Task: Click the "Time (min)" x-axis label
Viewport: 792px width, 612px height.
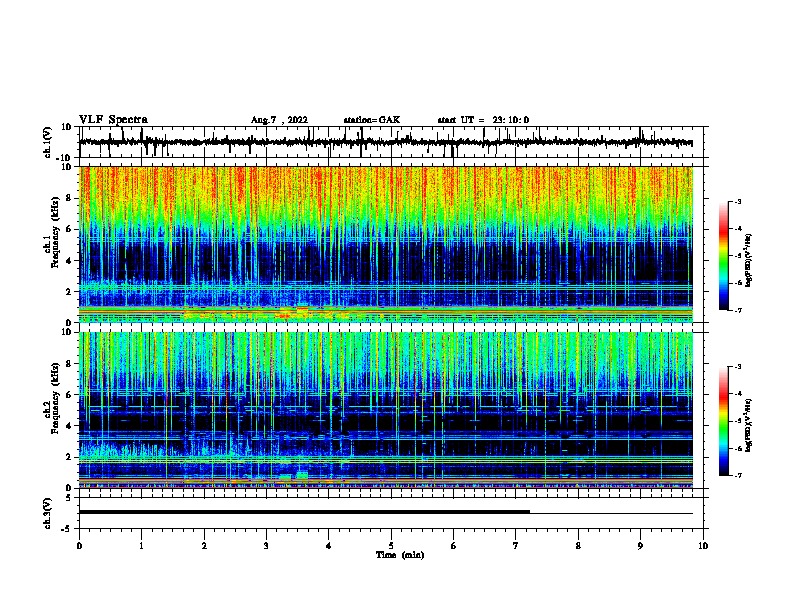Action: [400, 555]
